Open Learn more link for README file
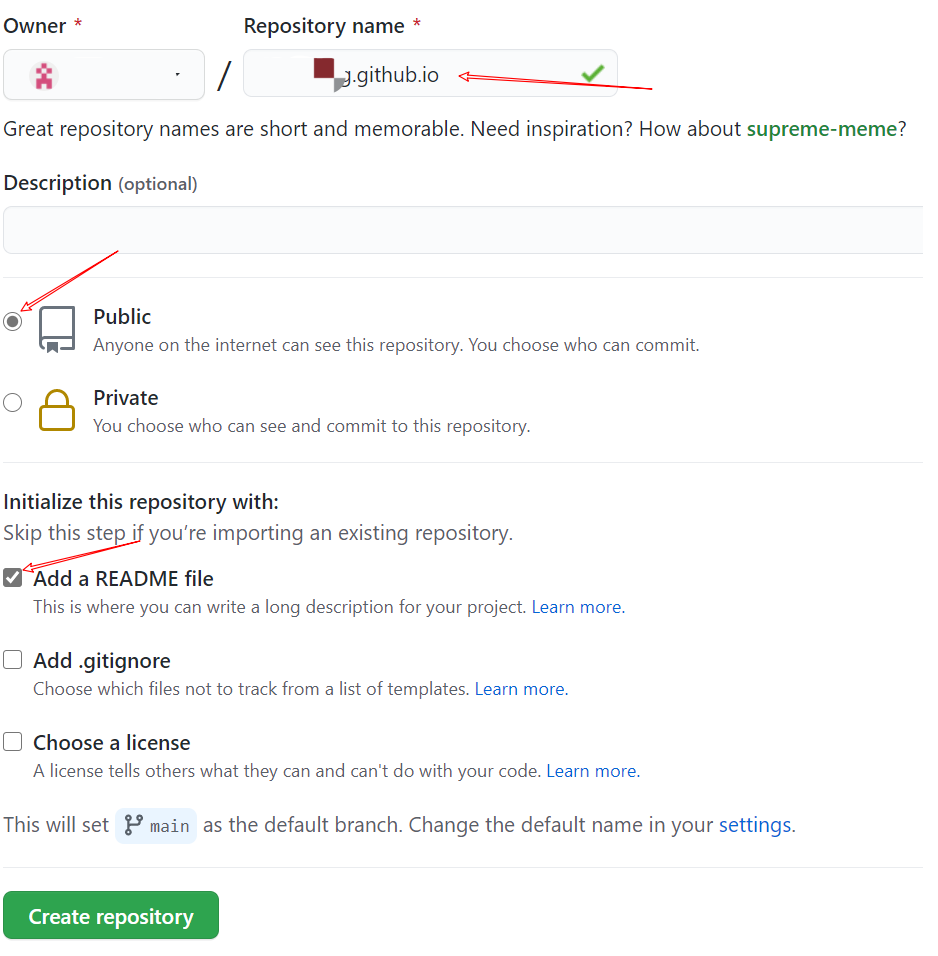Screen dimensions: 938x956 (578, 607)
